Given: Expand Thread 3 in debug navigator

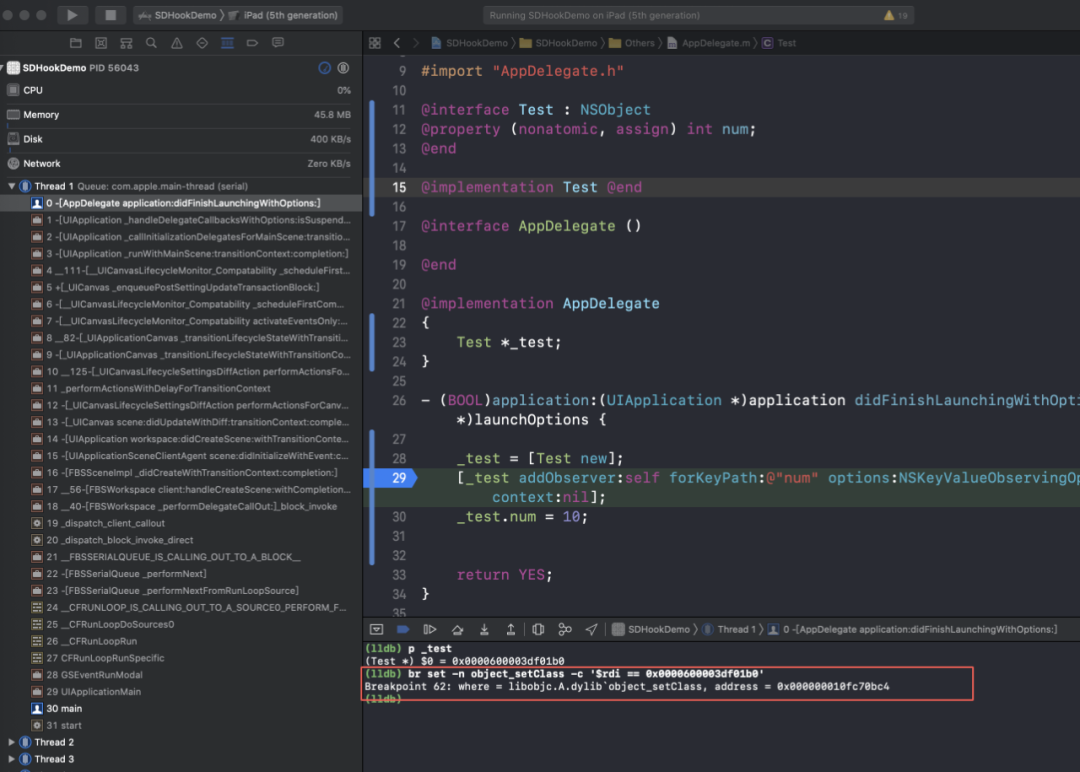Looking at the screenshot, I should tap(12, 759).
